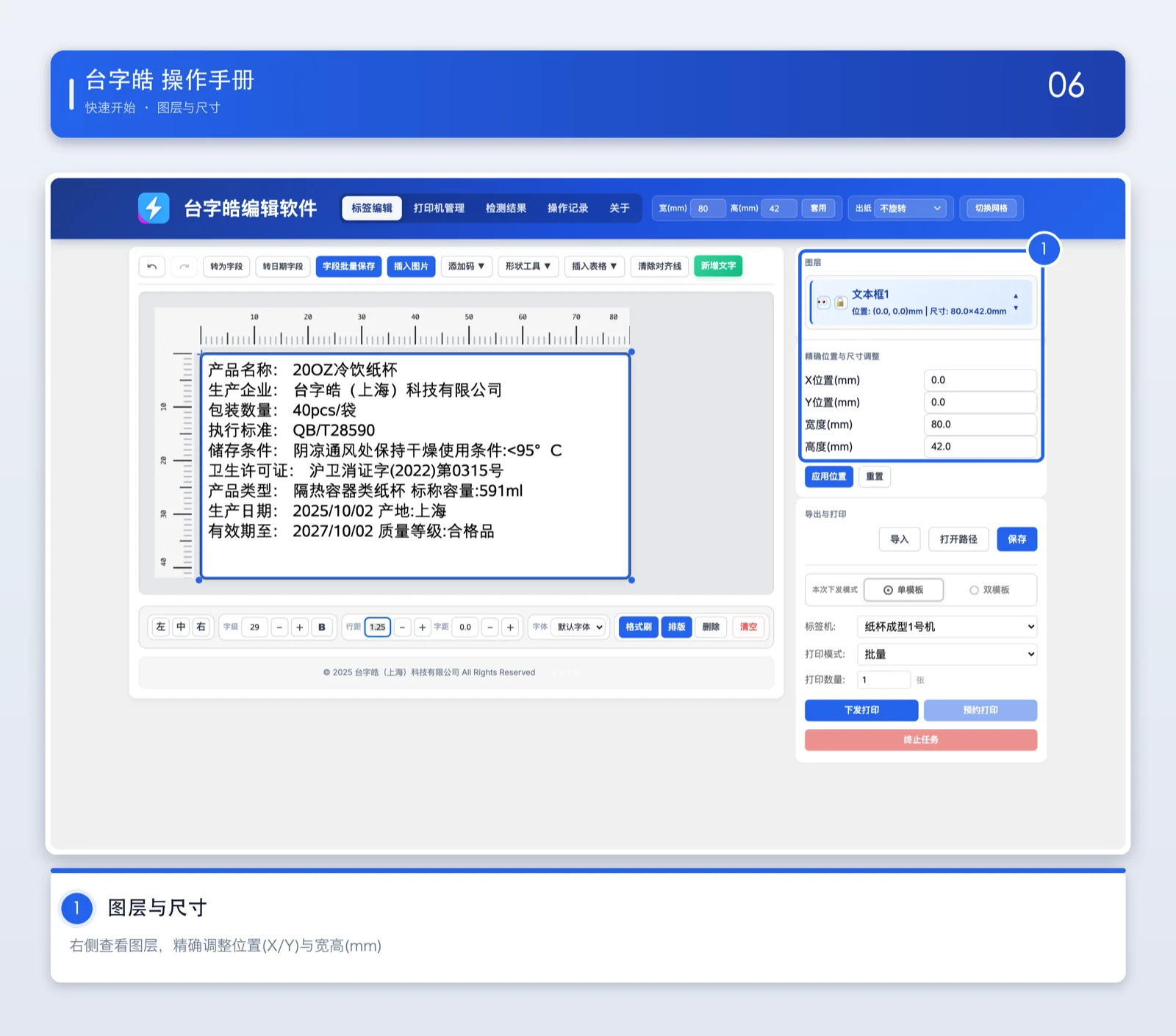Click 切换网格 grid toggle button
Image resolution: width=1176 pixels, height=1036 pixels.
[991, 208]
